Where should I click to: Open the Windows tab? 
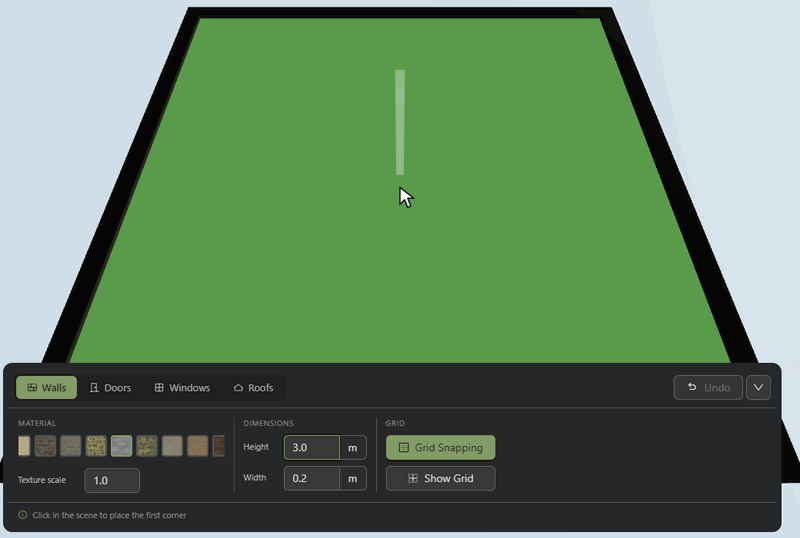coord(182,387)
